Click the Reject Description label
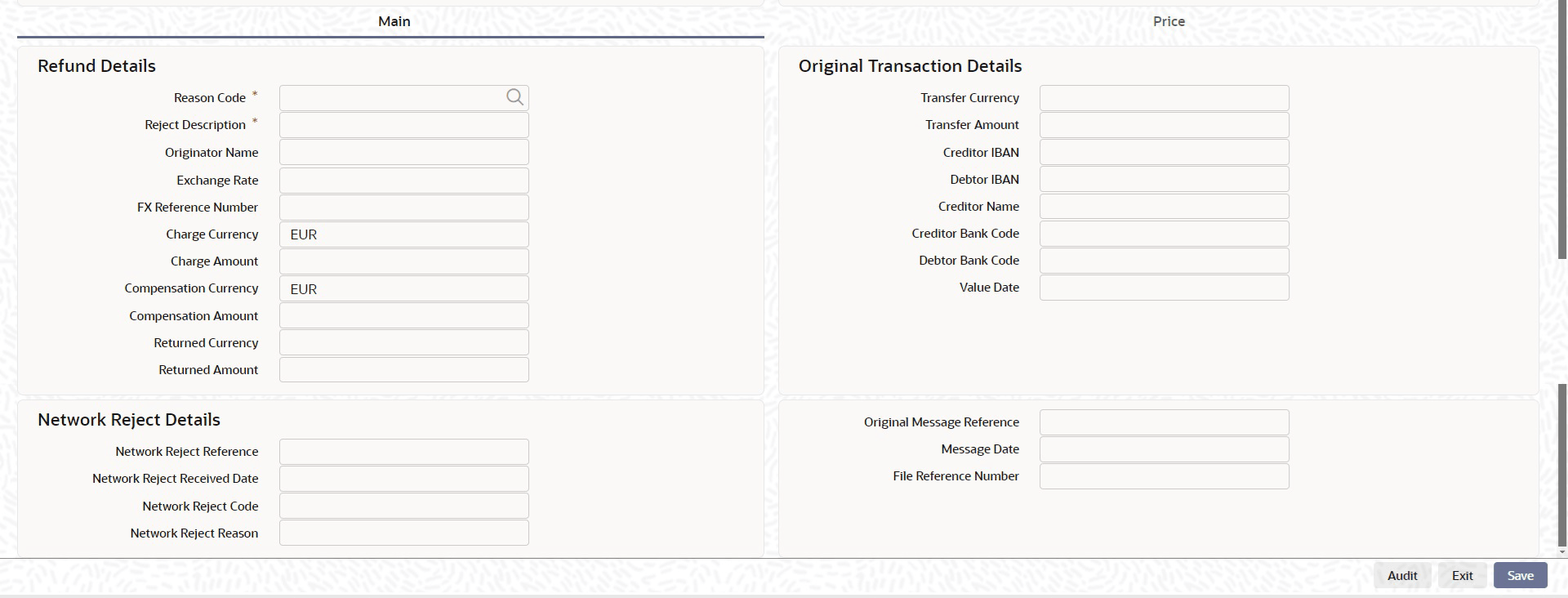The width and height of the screenshot is (1568, 598). (195, 125)
